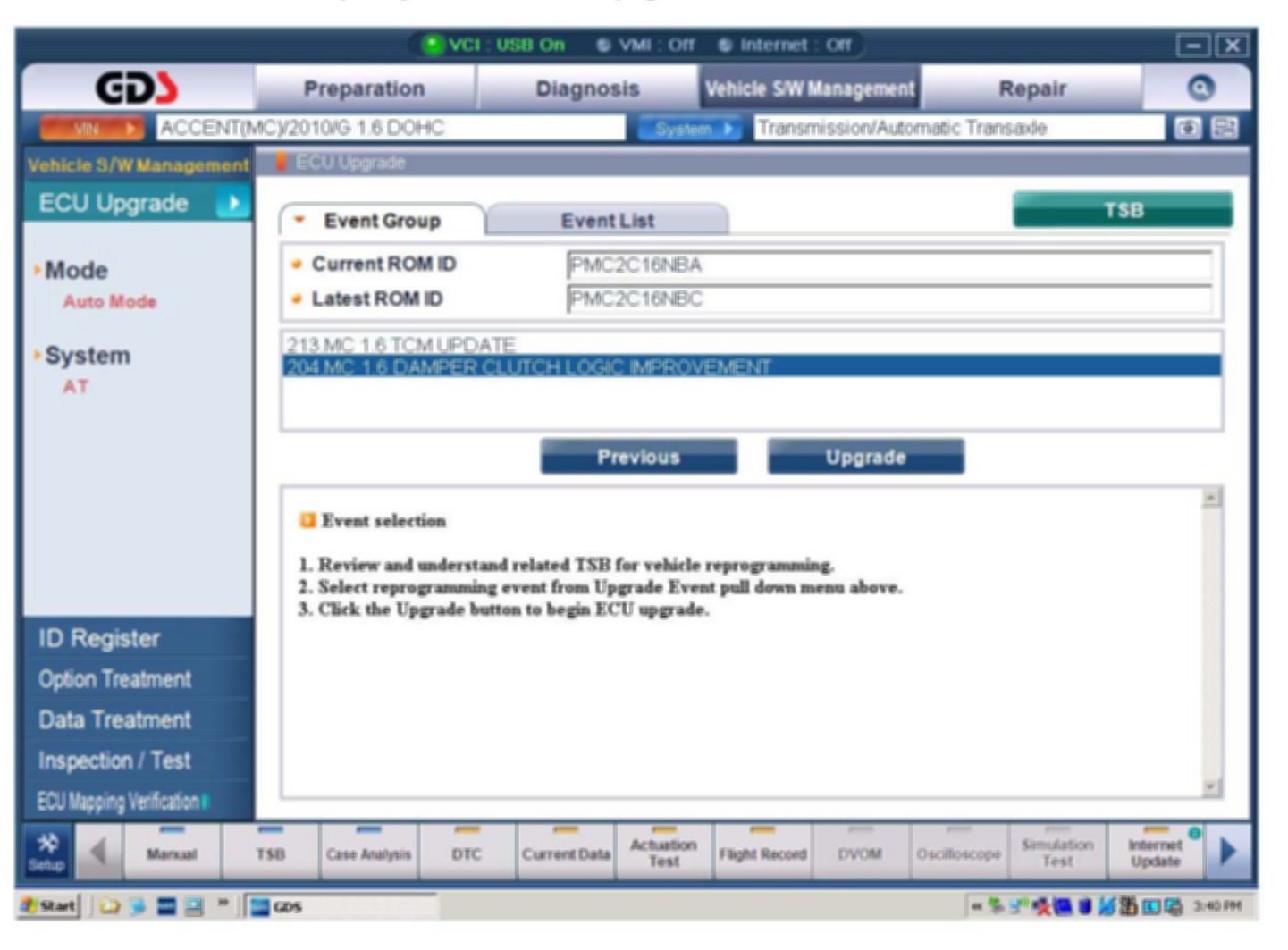The image size is (1288, 950).
Task: Open the Windows Start menu
Action: pyautogui.click(x=50, y=906)
